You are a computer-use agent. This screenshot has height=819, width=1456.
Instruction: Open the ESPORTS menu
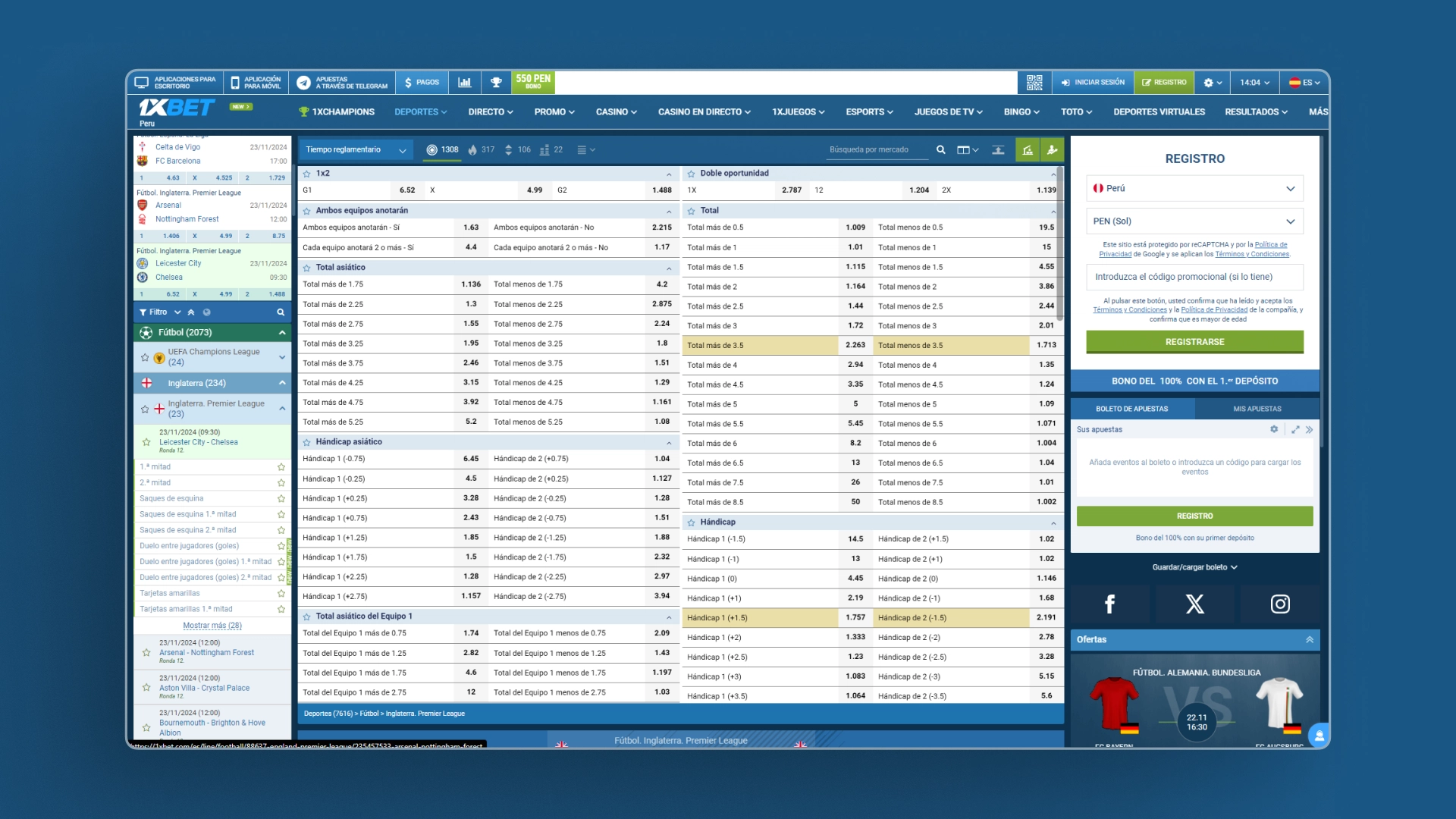[x=869, y=112]
